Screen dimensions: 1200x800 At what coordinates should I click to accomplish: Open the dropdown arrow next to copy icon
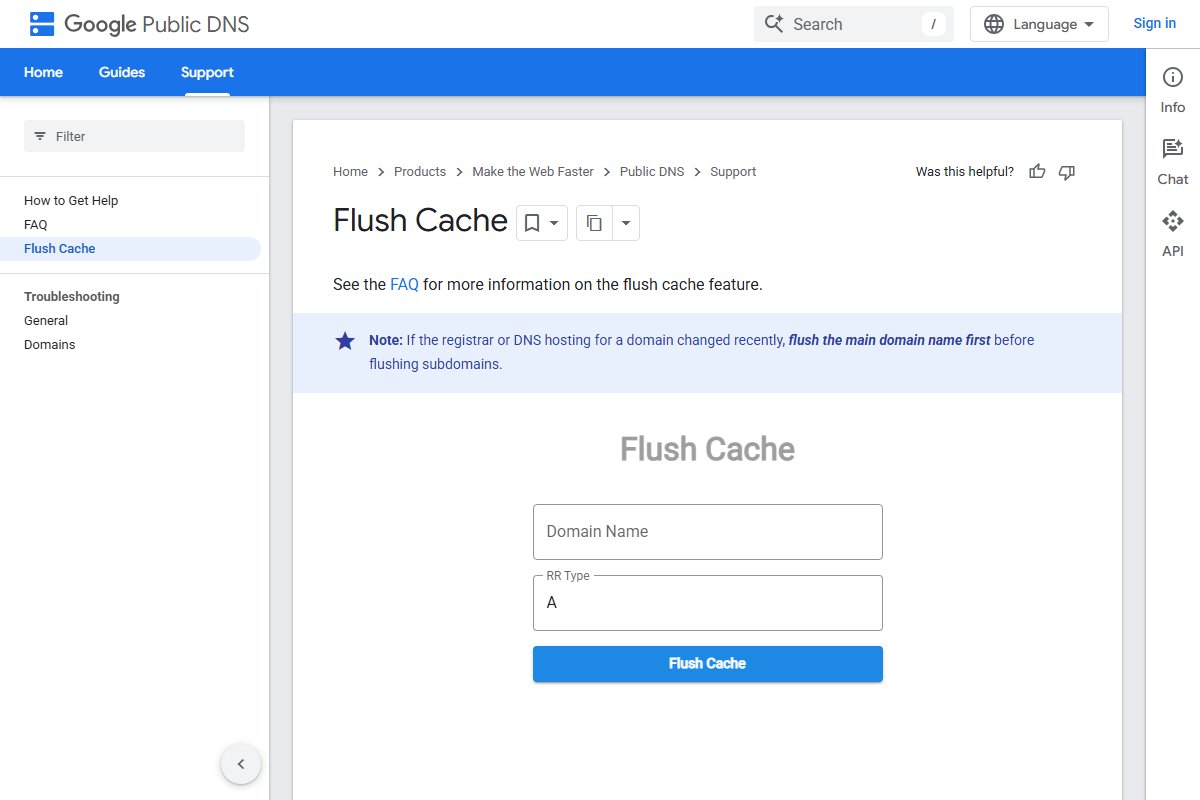click(626, 223)
